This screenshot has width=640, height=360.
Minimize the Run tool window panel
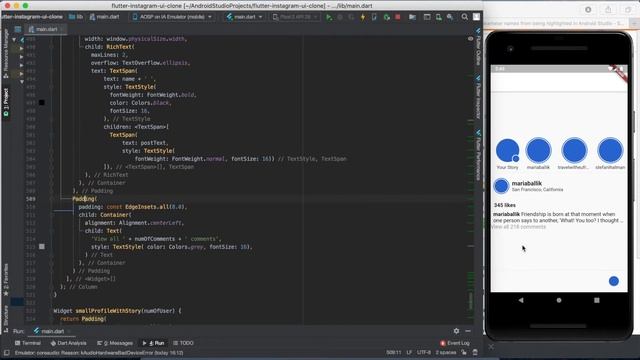(x=468, y=331)
